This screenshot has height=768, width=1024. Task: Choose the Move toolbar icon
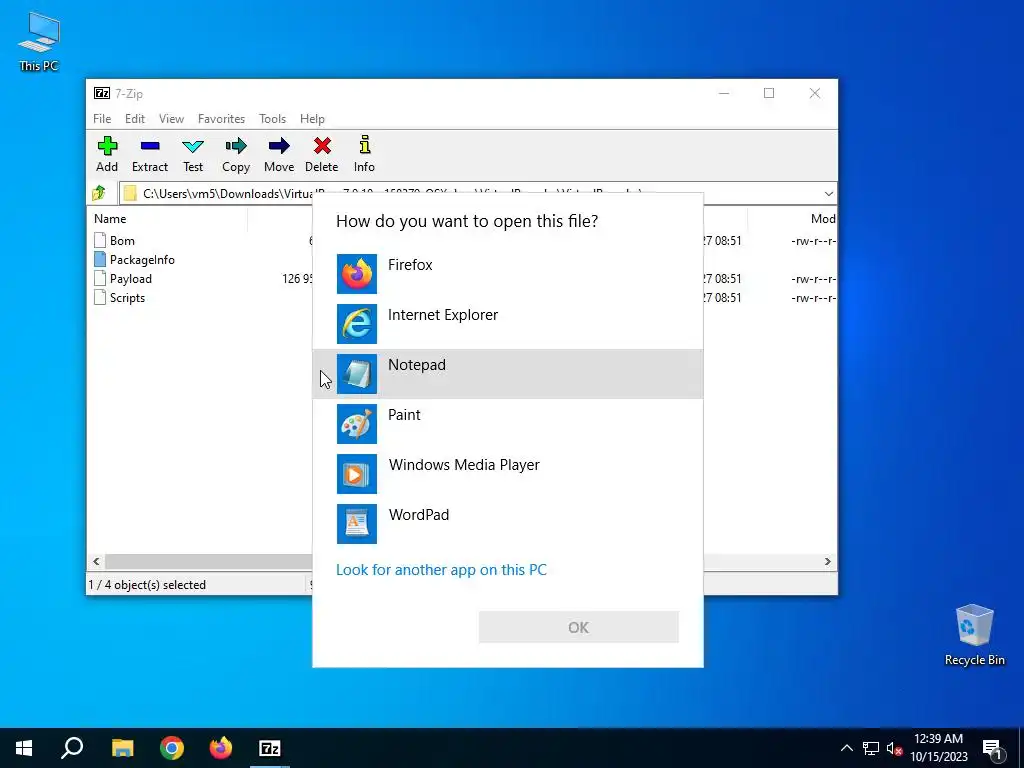(x=279, y=155)
